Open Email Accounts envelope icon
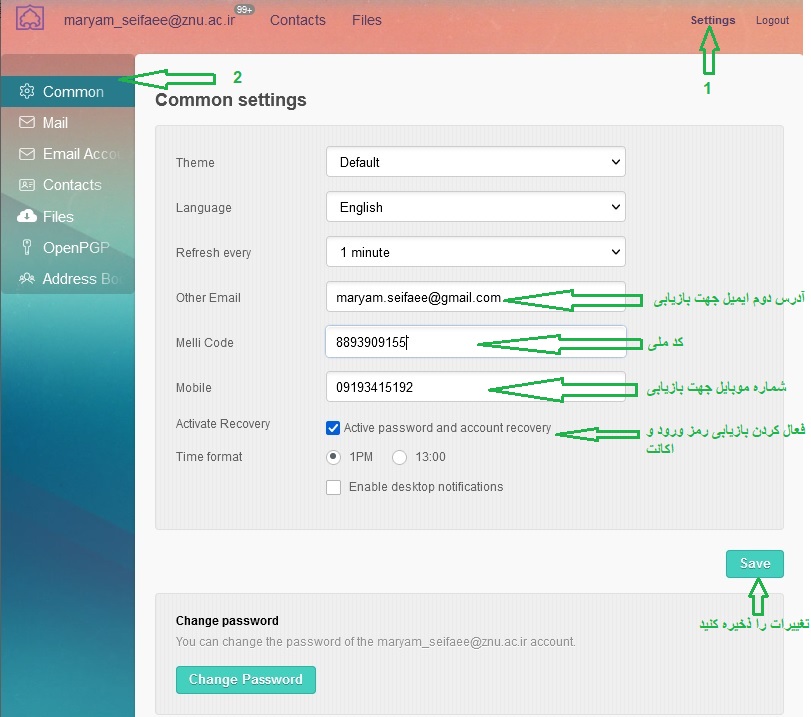 [x=27, y=154]
